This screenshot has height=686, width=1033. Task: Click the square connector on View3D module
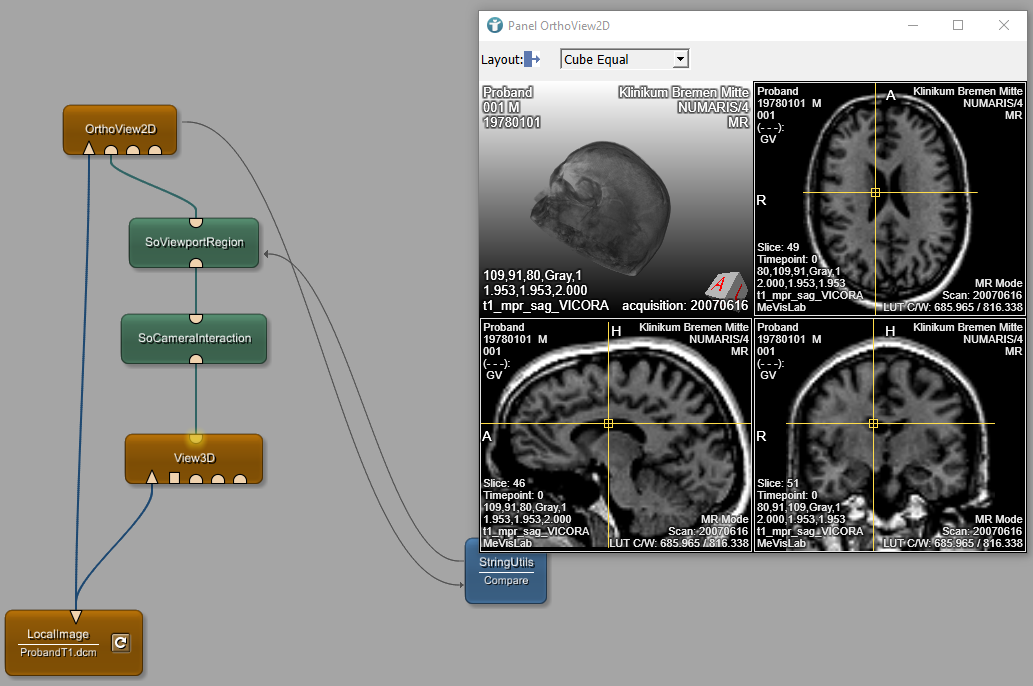(174, 478)
